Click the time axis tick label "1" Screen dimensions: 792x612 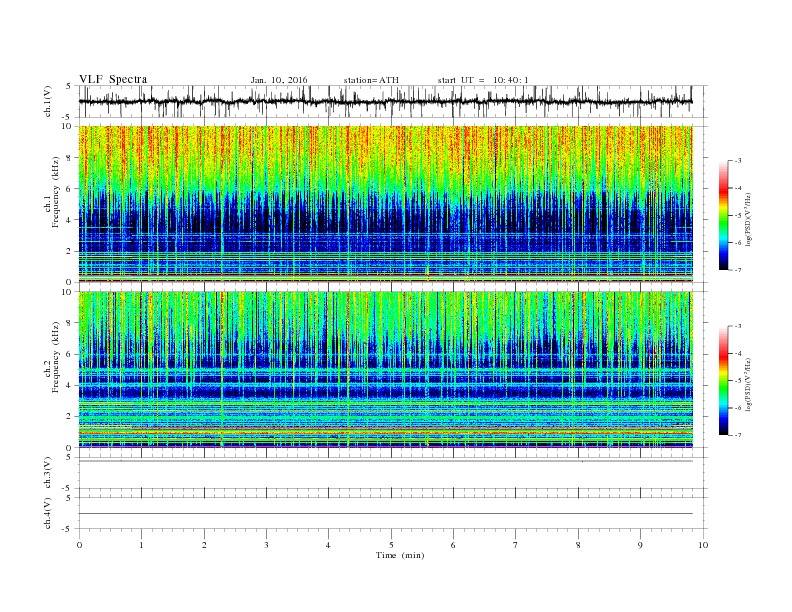[x=141, y=545]
